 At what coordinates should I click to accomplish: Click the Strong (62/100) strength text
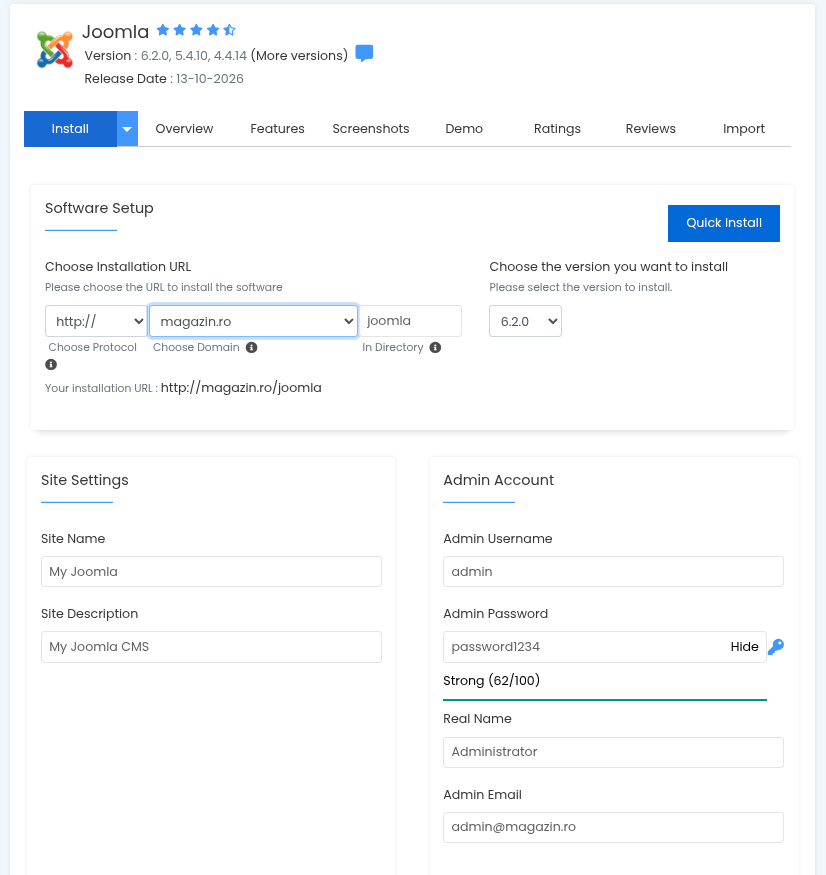tap(491, 680)
